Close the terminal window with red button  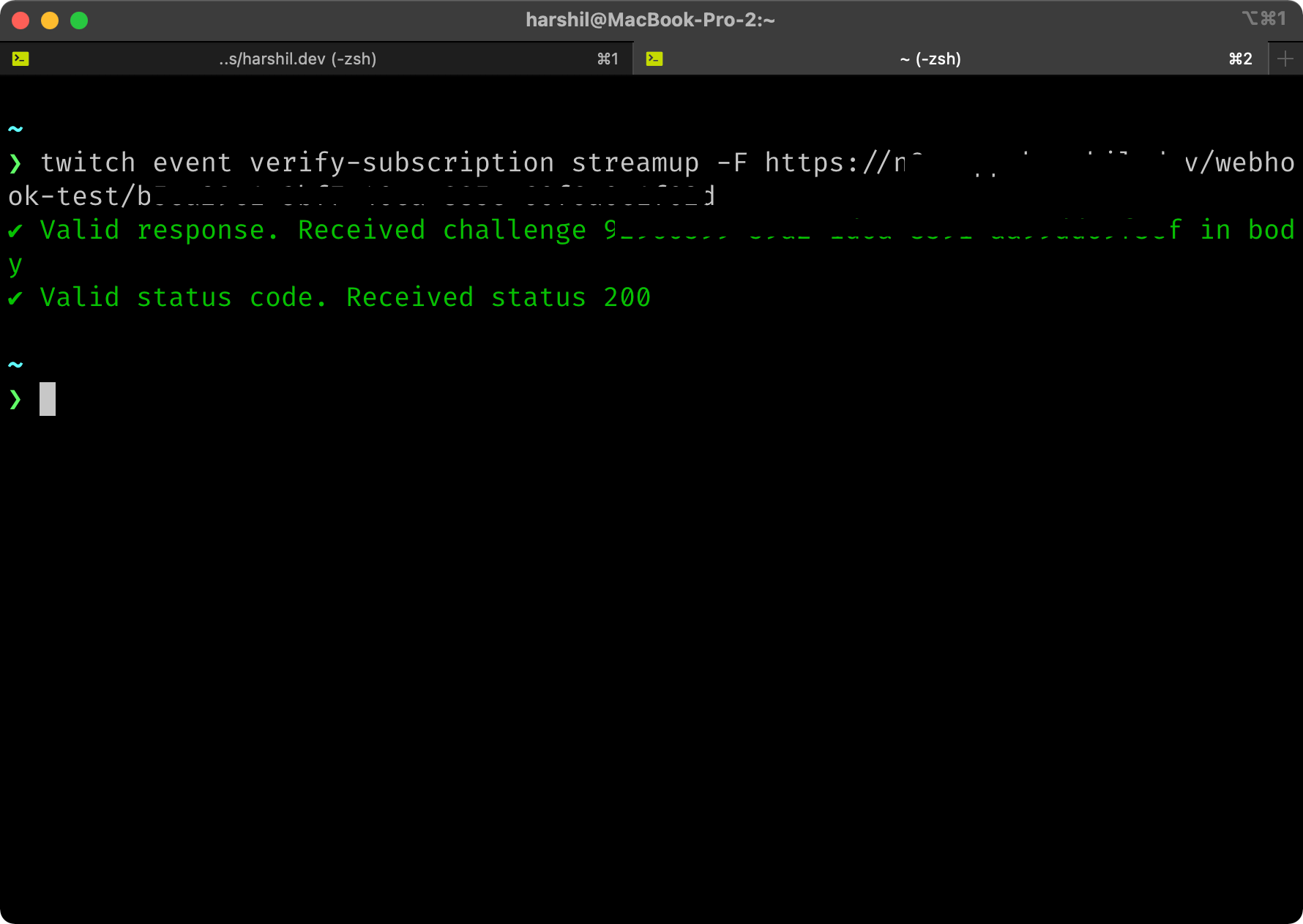tap(20, 21)
